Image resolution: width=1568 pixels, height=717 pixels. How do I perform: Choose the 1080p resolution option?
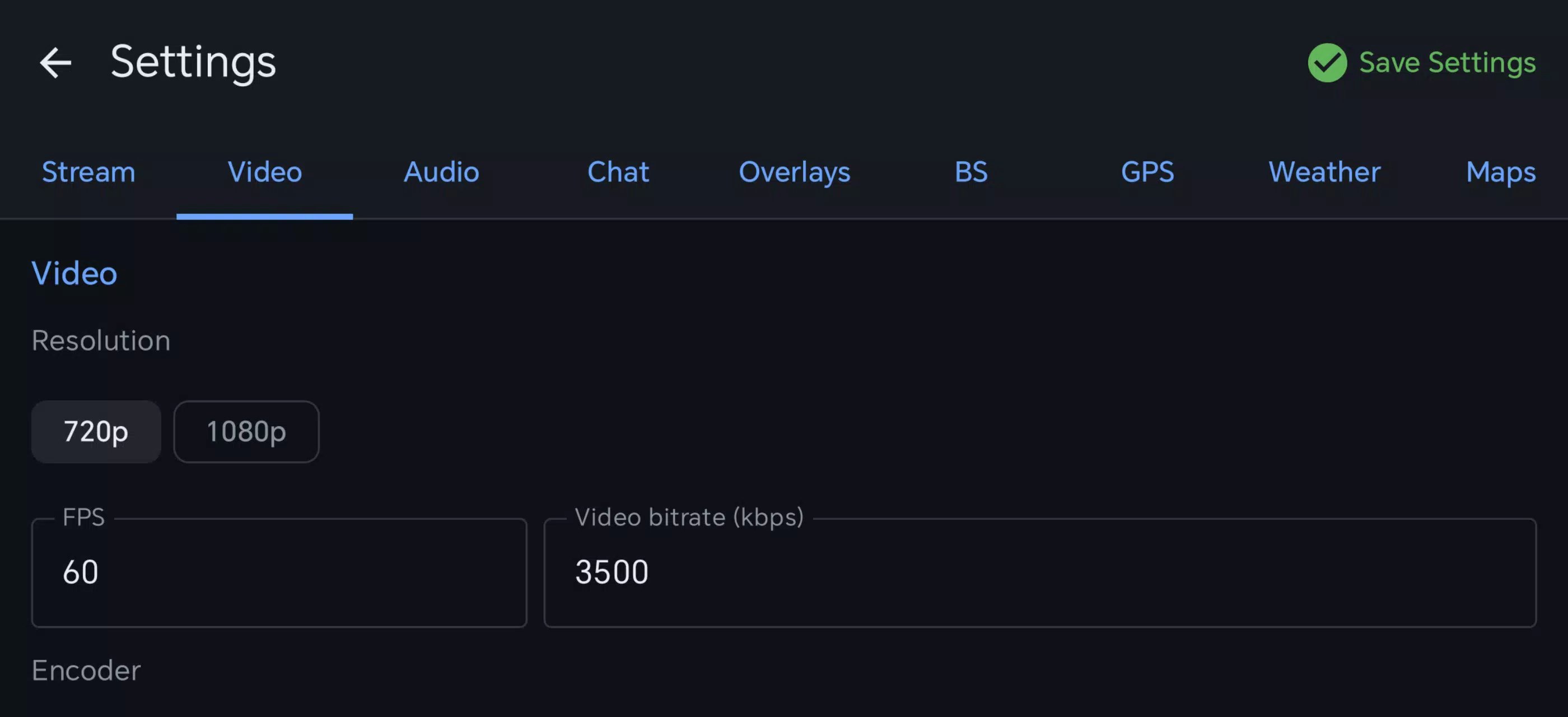246,431
